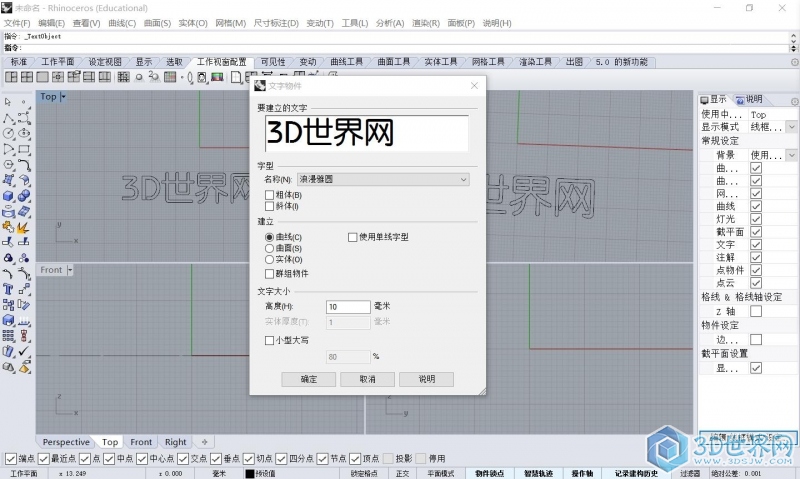The image size is (800, 479).
Task: Click the 确定 OK button
Action: coord(309,379)
